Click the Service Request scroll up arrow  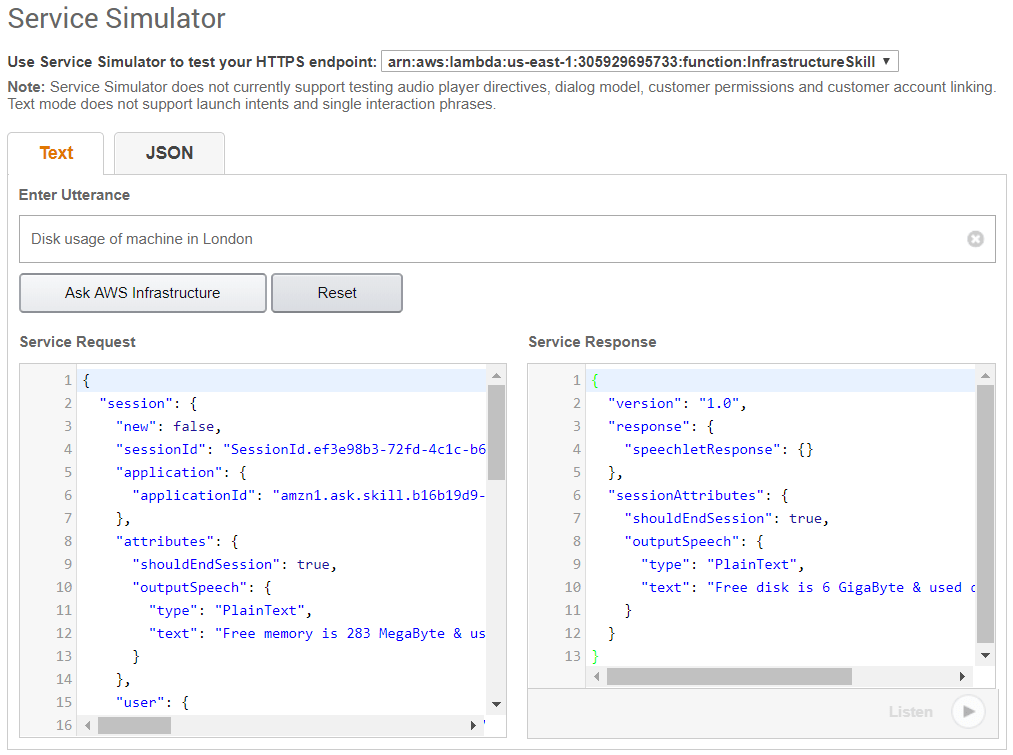point(496,375)
